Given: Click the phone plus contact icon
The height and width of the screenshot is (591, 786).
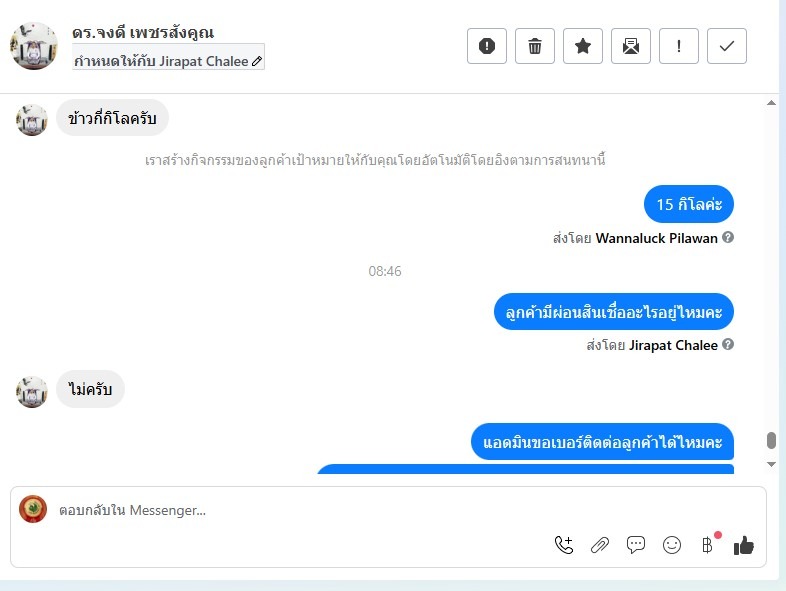Looking at the screenshot, I should [x=564, y=545].
